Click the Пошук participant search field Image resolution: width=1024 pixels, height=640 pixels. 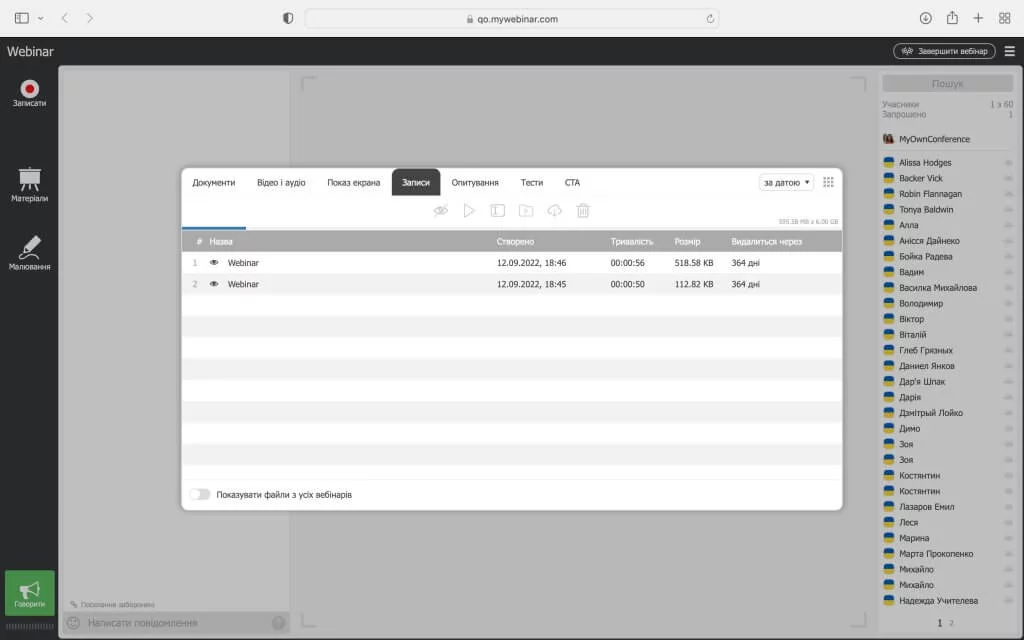(x=947, y=84)
